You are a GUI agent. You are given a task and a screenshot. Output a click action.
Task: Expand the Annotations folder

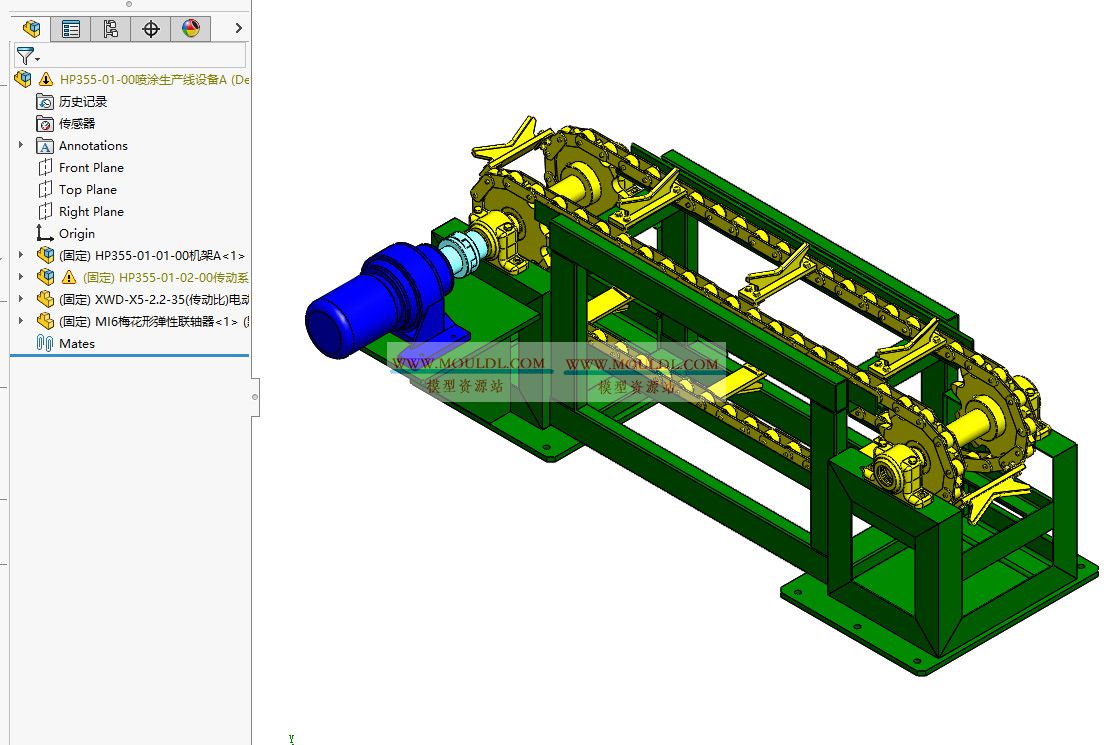[x=20, y=145]
